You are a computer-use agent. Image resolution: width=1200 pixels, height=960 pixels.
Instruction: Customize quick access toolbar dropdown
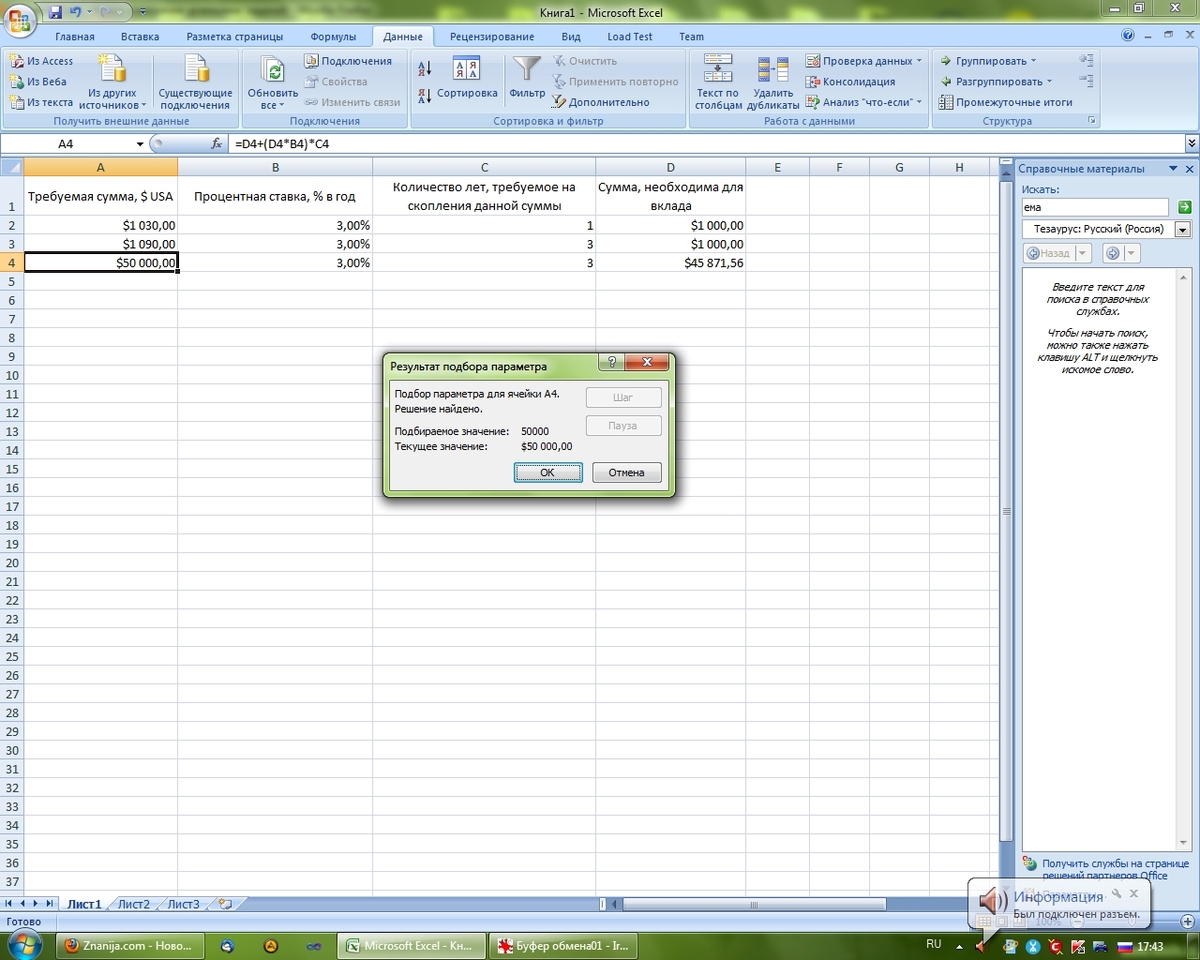(x=141, y=11)
